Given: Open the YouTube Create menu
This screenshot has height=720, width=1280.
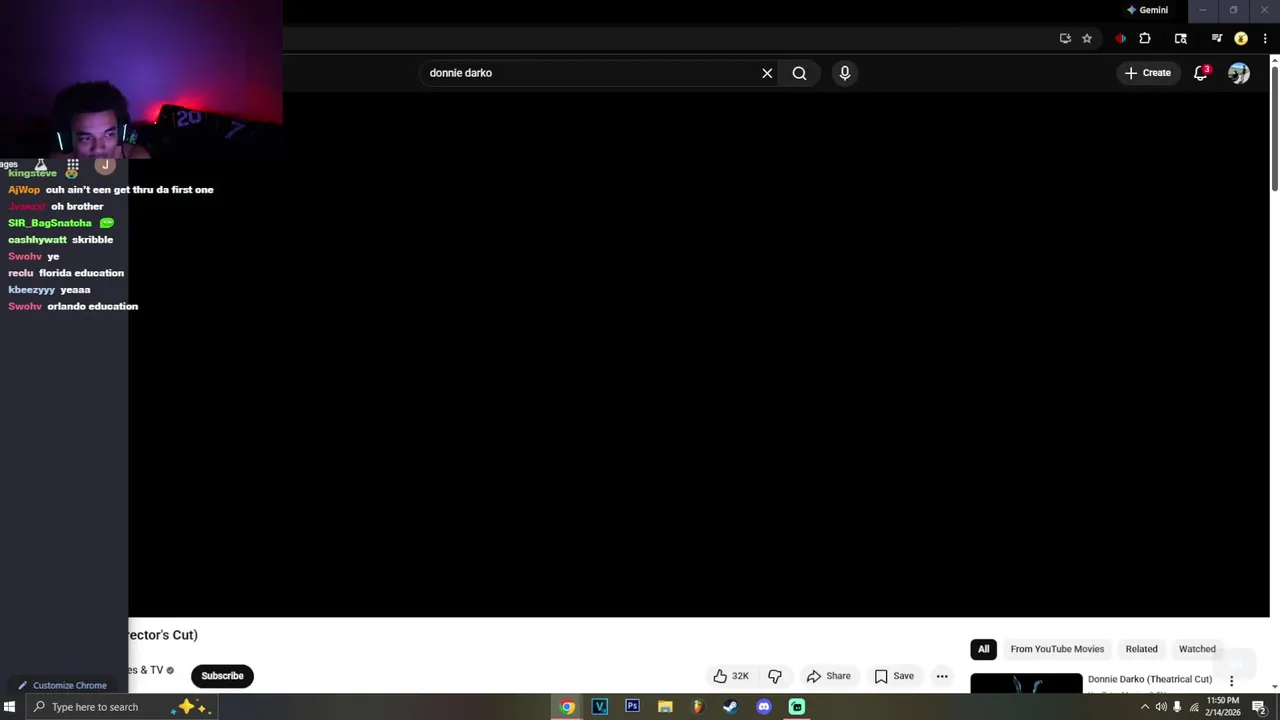Looking at the screenshot, I should pyautogui.click(x=1147, y=73).
